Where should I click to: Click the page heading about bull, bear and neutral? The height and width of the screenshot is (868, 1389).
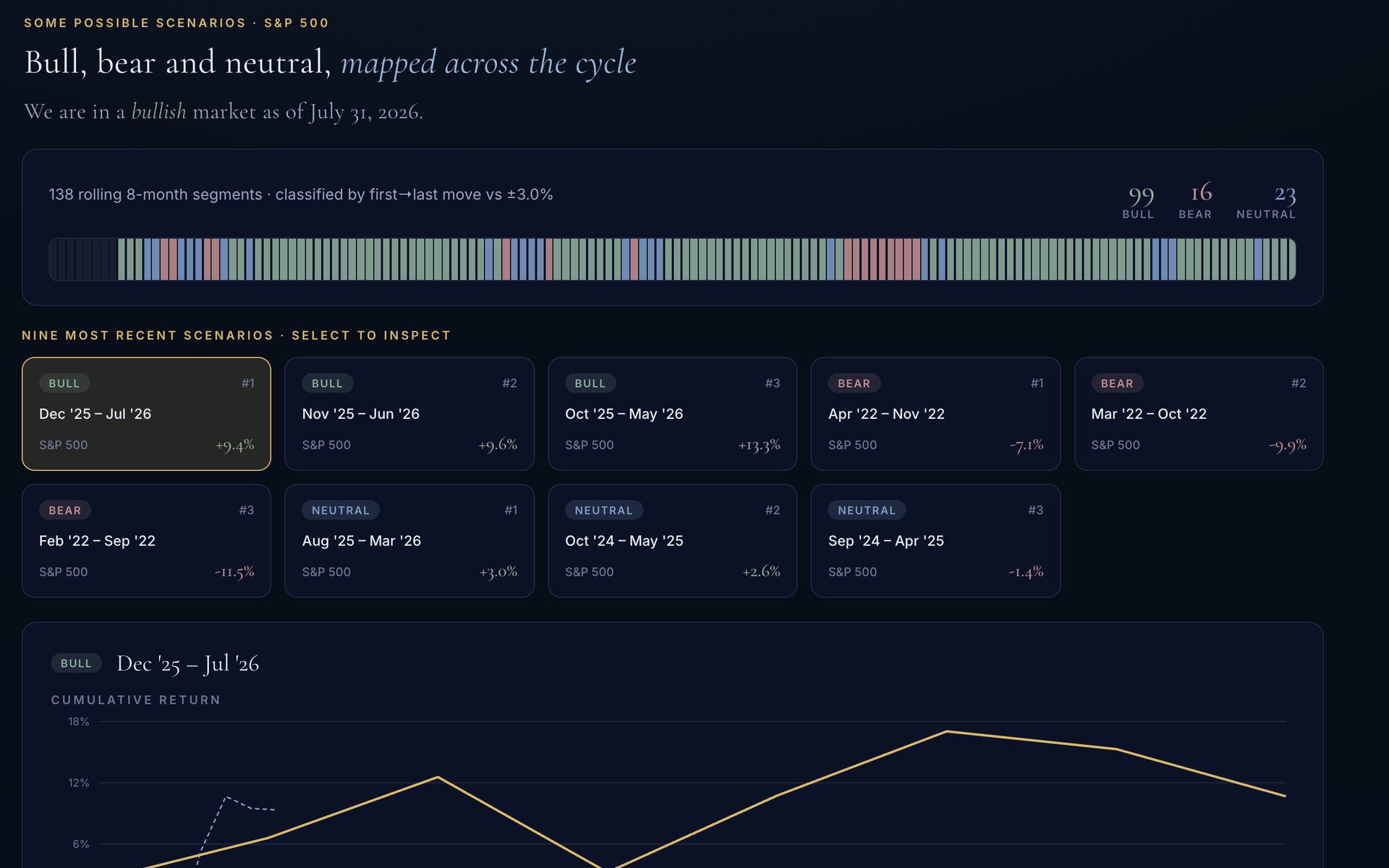[x=331, y=62]
